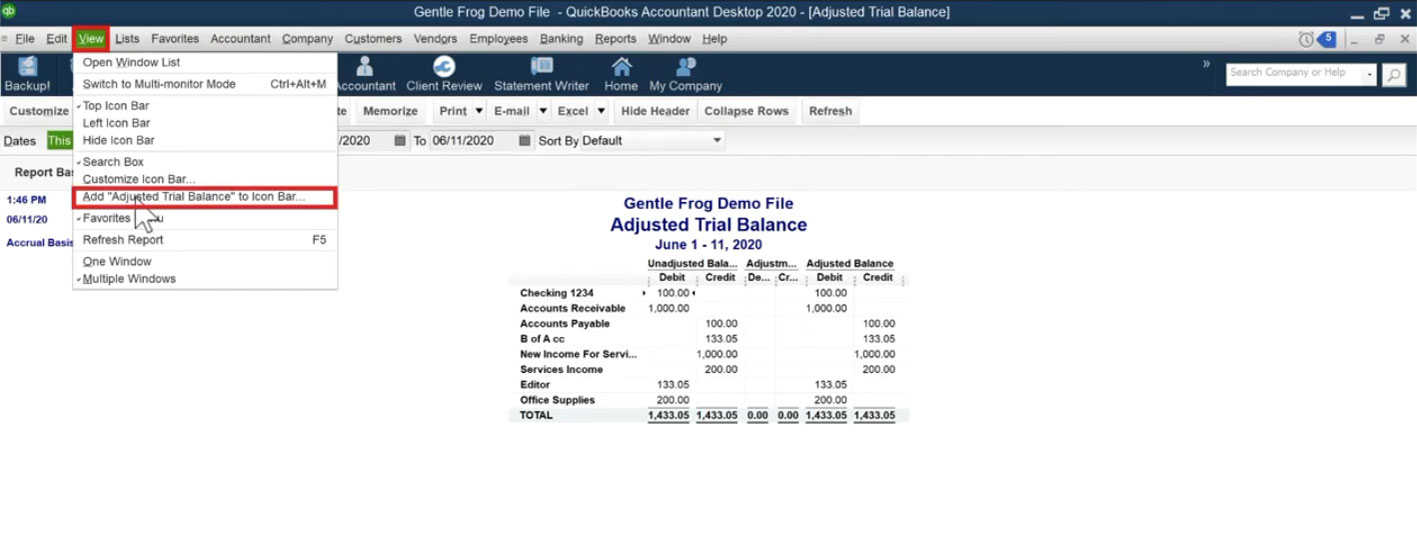Viewport: 1417px width, 558px height.
Task: Click the Memorize button
Action: (x=390, y=111)
